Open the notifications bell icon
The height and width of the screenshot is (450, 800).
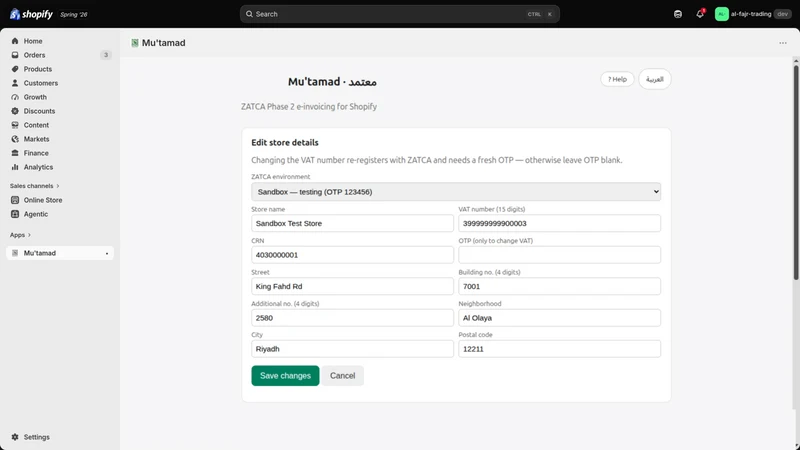700,14
